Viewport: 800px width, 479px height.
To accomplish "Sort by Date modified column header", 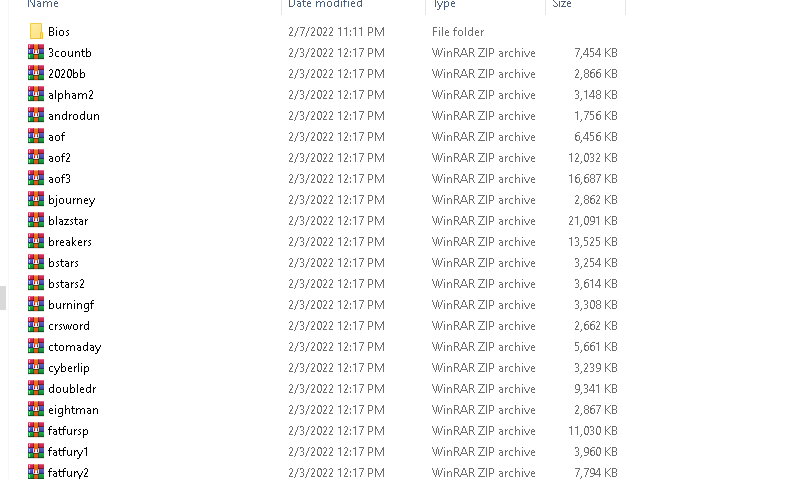I will pyautogui.click(x=325, y=4).
